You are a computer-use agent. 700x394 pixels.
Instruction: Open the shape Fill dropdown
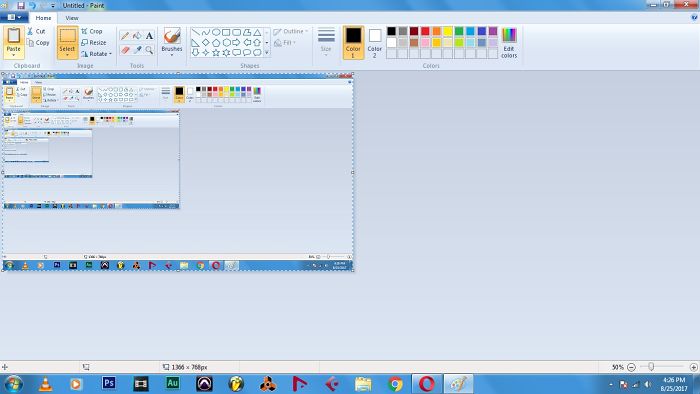tap(285, 42)
